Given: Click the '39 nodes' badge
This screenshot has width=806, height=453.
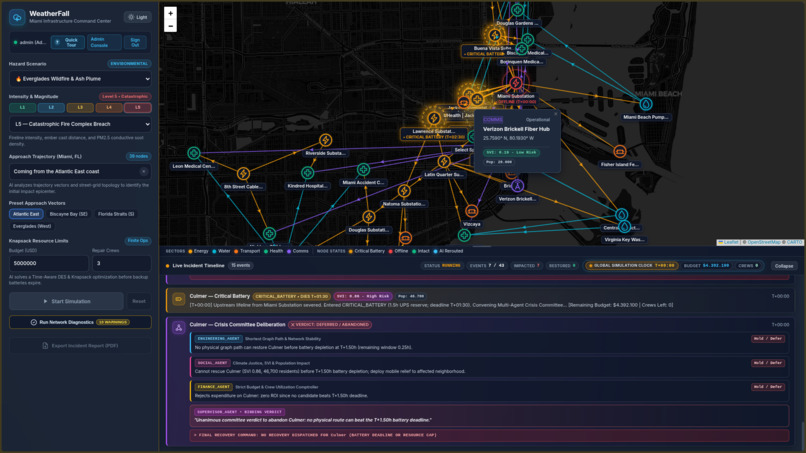Looking at the screenshot, I should (138, 156).
